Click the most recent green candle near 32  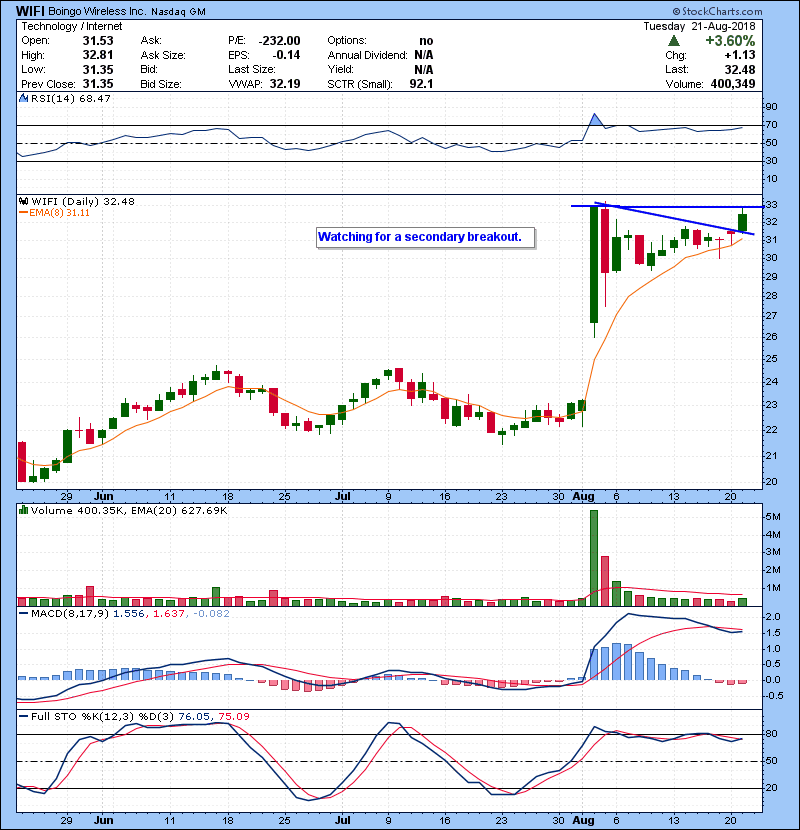coord(742,222)
